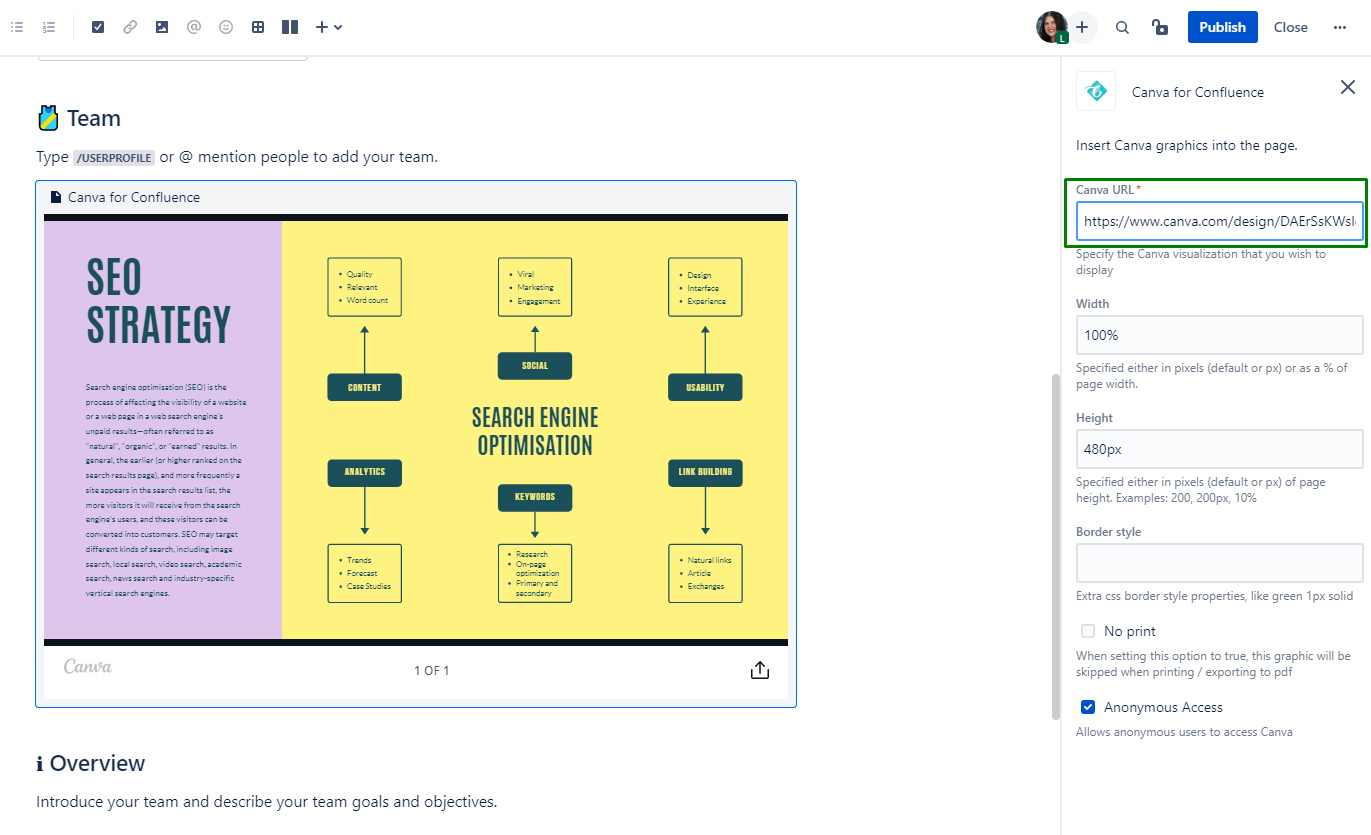Image resolution: width=1371 pixels, height=835 pixels.
Task: Select the numbered list option
Action: coord(49,27)
